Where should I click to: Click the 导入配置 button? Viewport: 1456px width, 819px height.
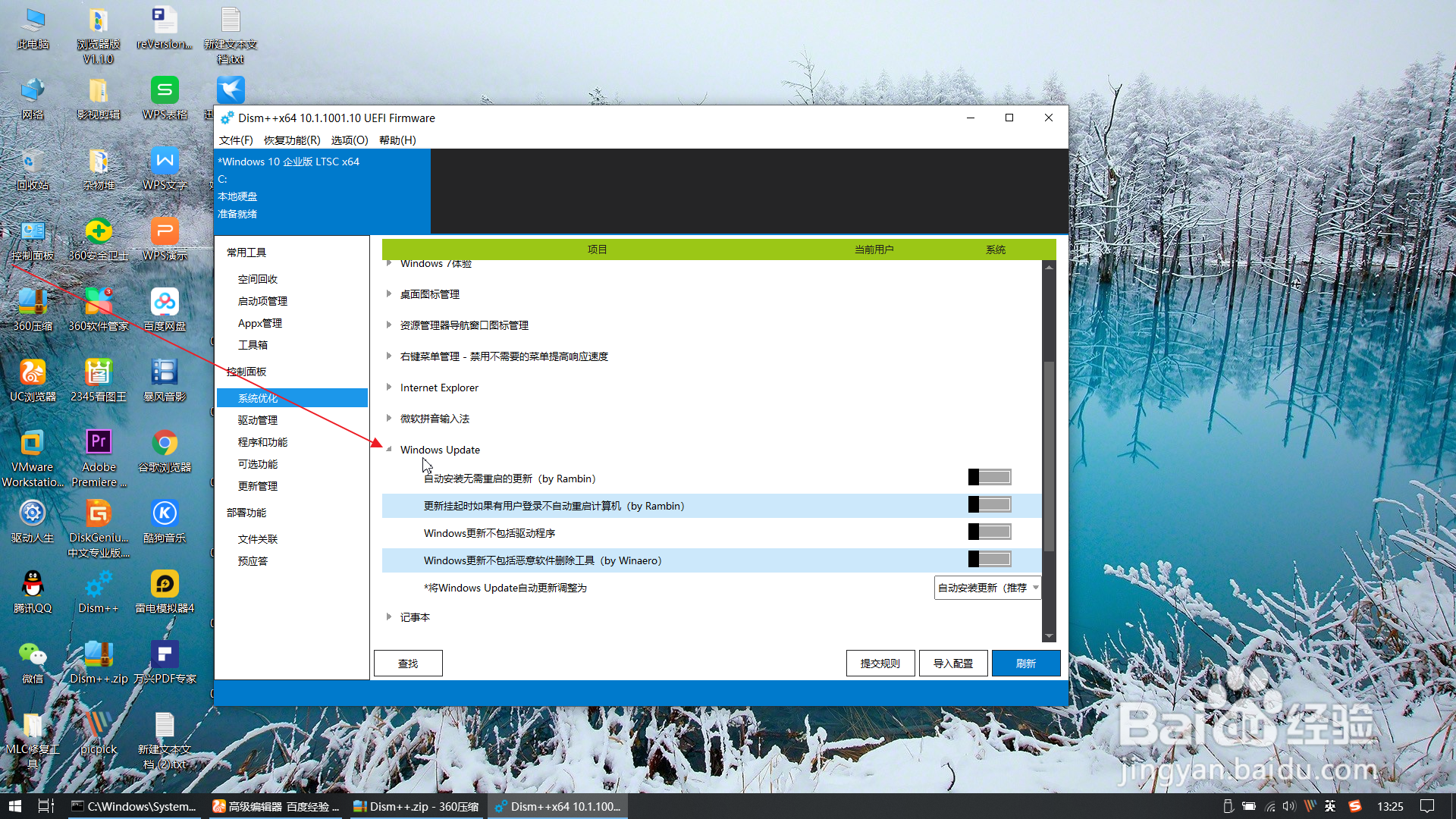pos(953,664)
